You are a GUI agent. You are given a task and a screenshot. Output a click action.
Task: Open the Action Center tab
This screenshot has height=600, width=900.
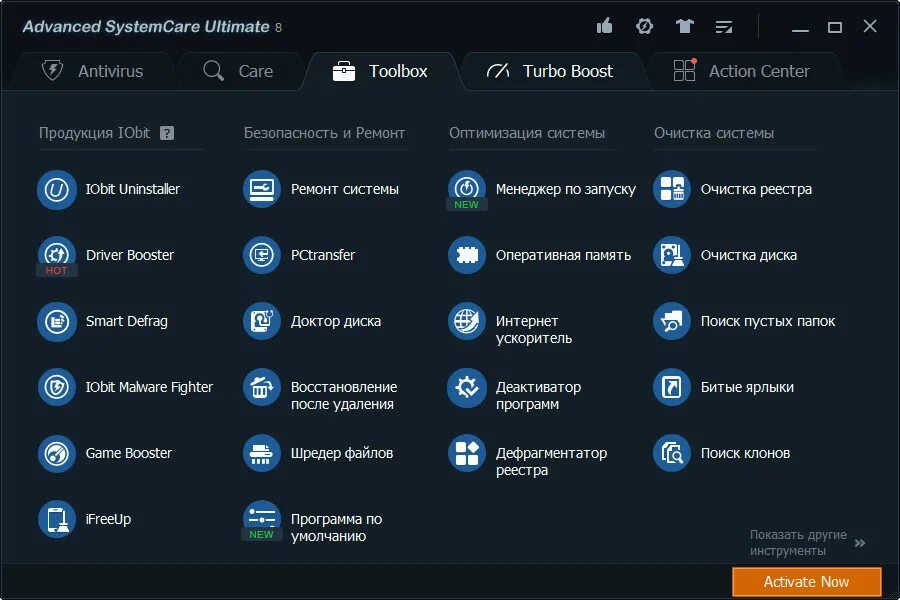coord(742,71)
